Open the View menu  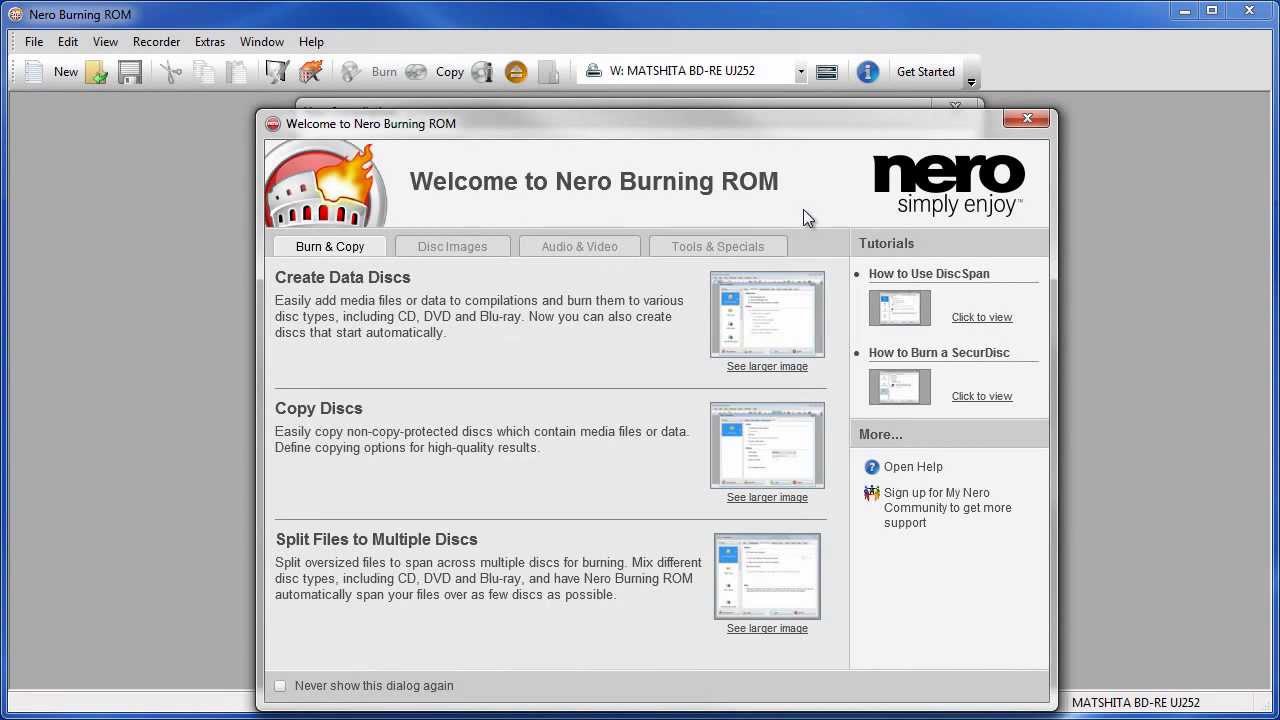pyautogui.click(x=105, y=42)
